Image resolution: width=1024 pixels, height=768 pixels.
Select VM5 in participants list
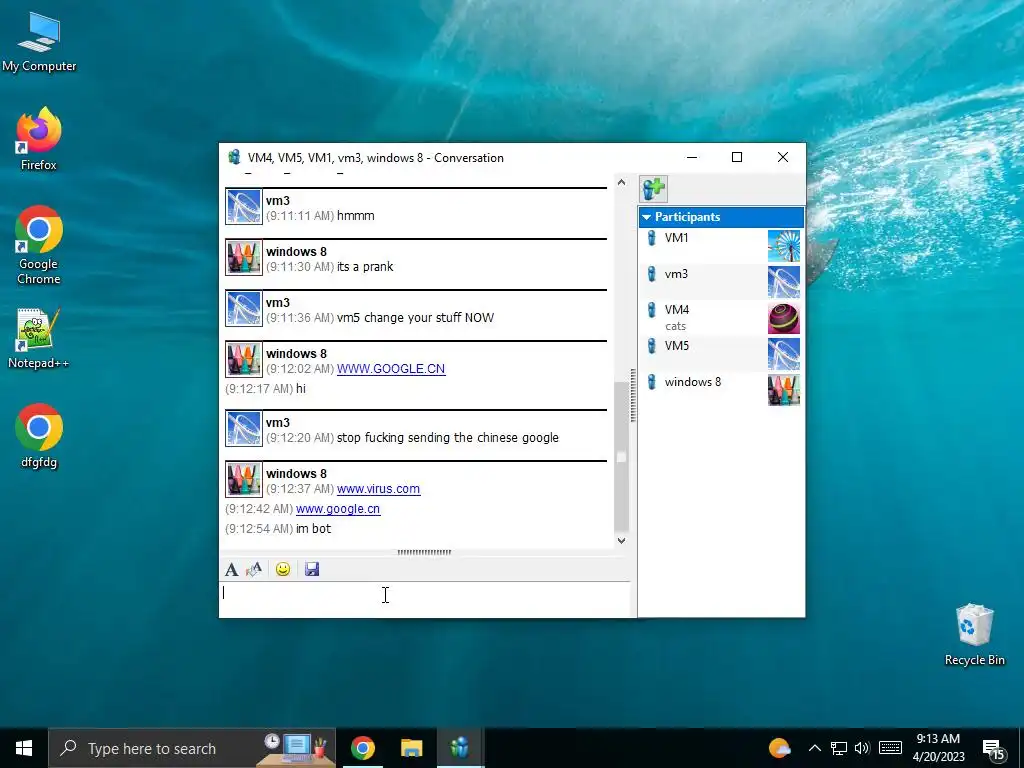coord(721,353)
